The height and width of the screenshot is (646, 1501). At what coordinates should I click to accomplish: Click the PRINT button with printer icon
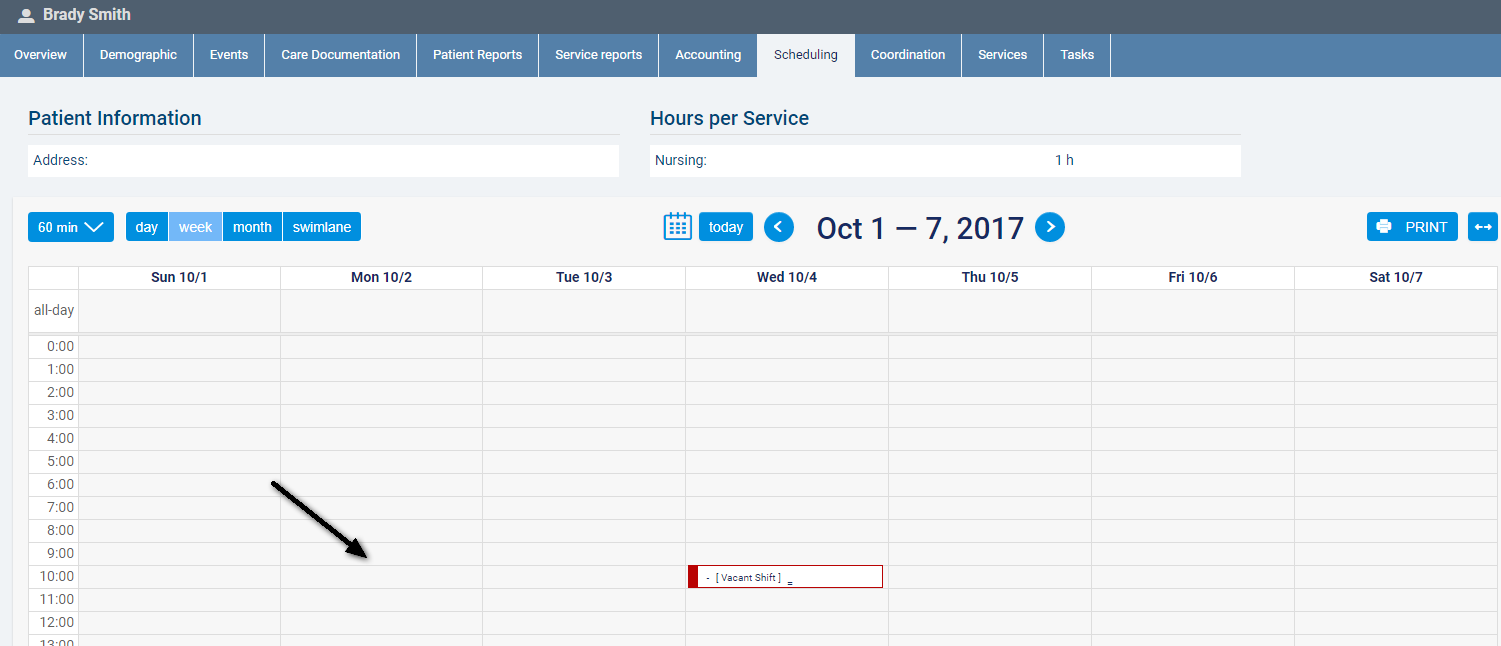pos(1411,227)
